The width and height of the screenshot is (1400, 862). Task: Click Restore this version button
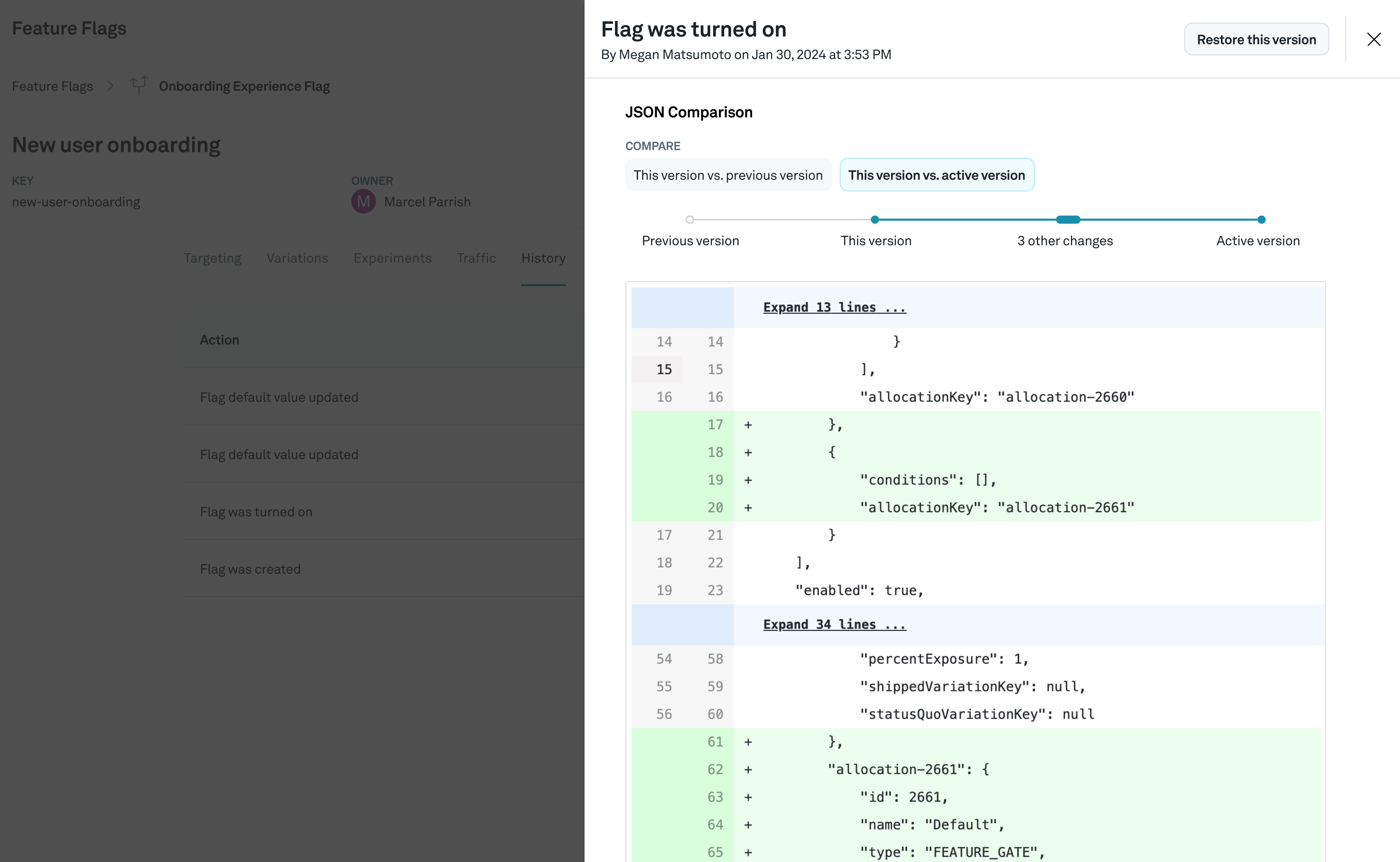click(1256, 39)
